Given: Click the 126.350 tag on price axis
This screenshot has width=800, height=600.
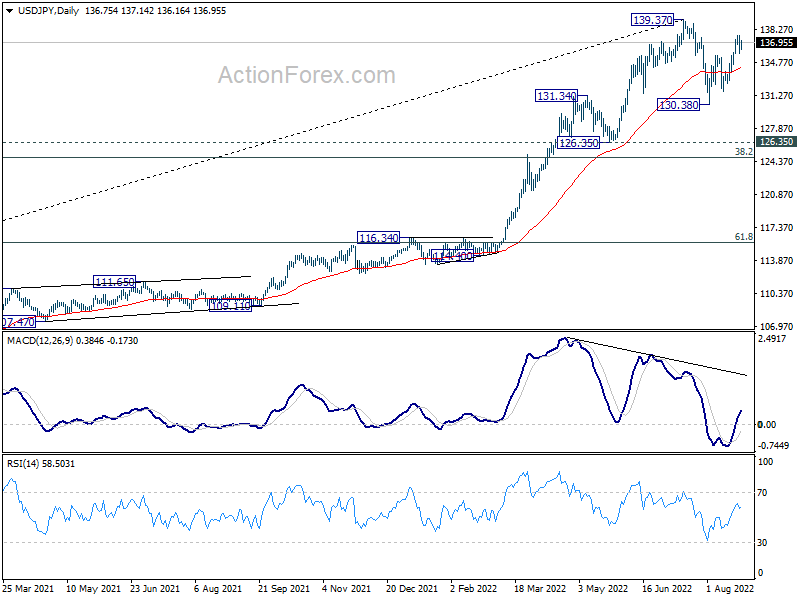Looking at the screenshot, I should pyautogui.click(x=776, y=142).
